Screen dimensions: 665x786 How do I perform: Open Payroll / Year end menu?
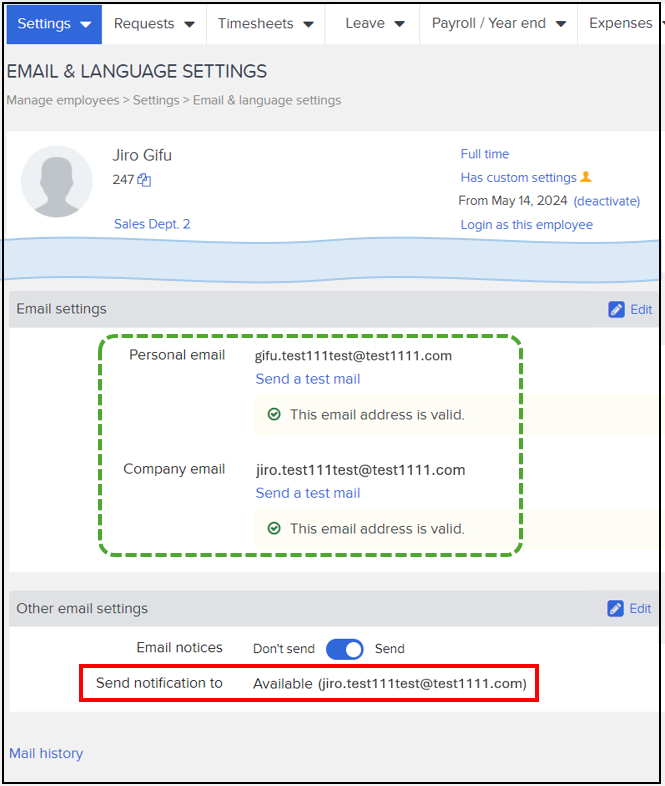[499, 23]
